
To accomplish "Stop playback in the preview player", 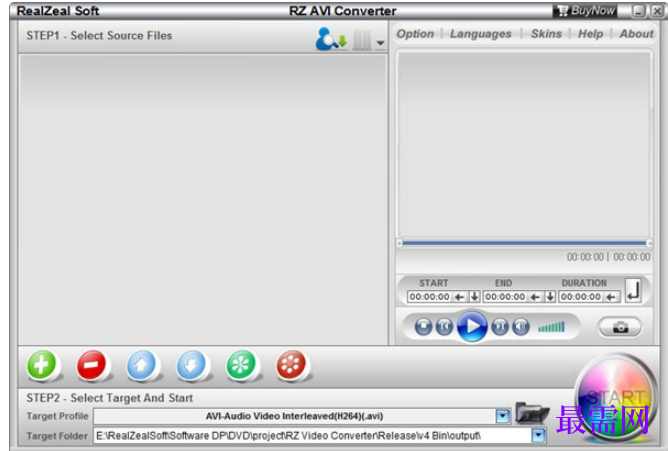I will point(423,327).
